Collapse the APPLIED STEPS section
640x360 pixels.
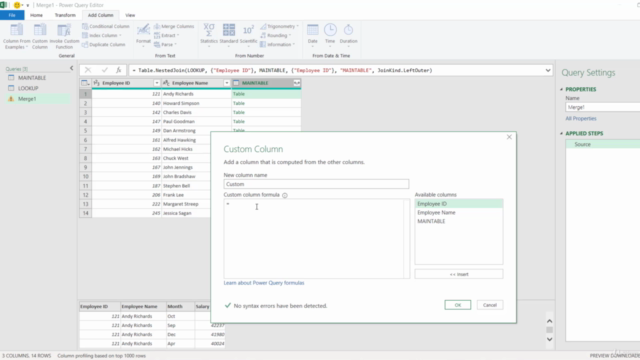click(x=562, y=133)
